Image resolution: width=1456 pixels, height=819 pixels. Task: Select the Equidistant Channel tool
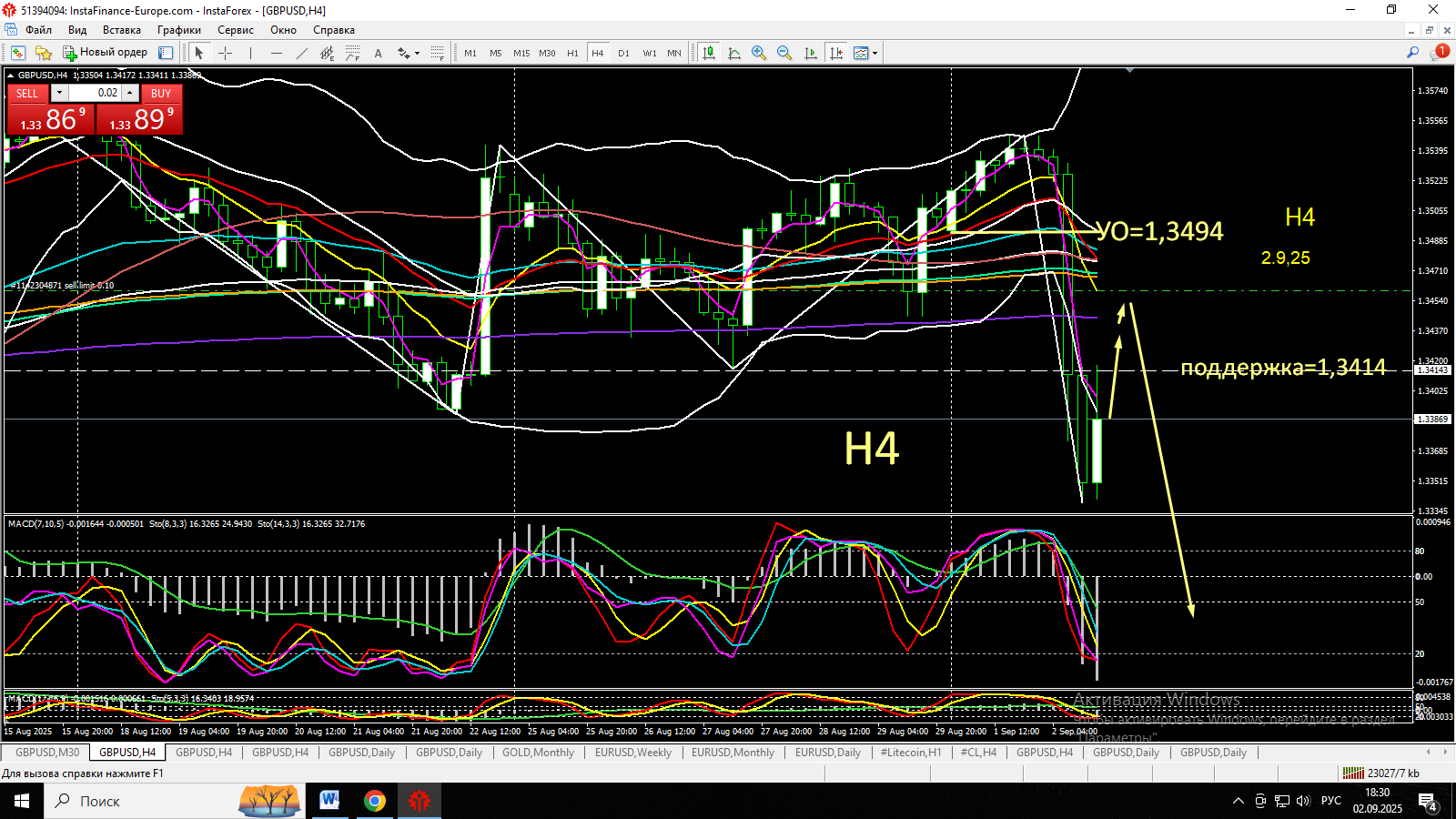[x=327, y=53]
